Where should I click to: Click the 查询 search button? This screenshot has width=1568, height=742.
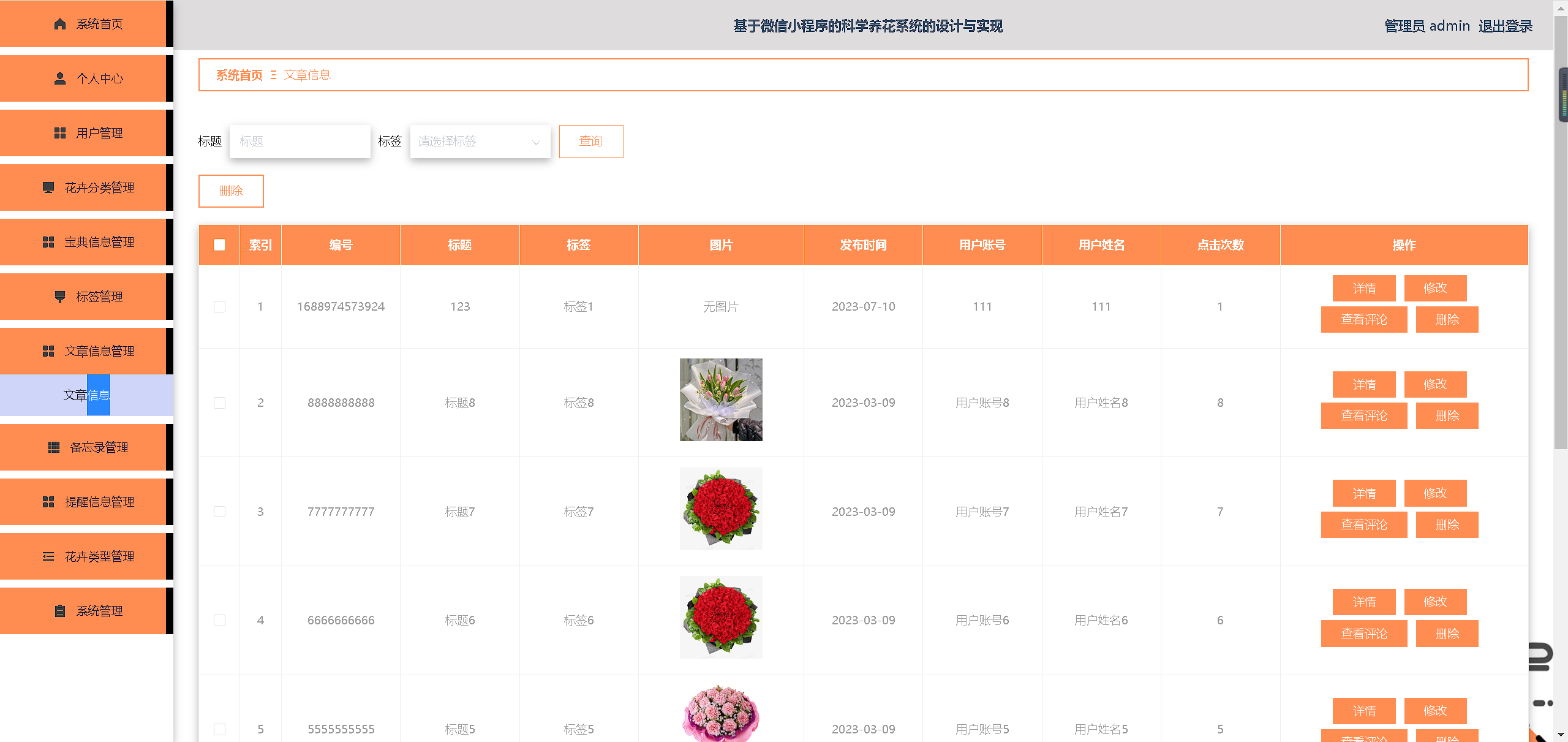[590, 142]
